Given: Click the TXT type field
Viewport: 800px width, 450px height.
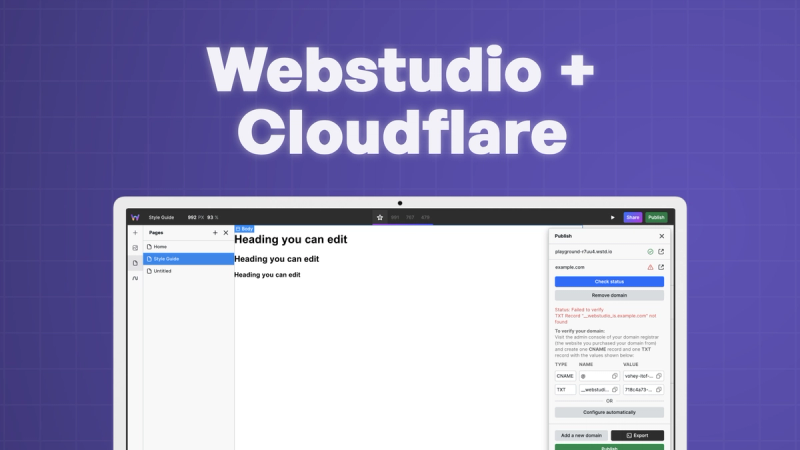Looking at the screenshot, I should point(565,390).
